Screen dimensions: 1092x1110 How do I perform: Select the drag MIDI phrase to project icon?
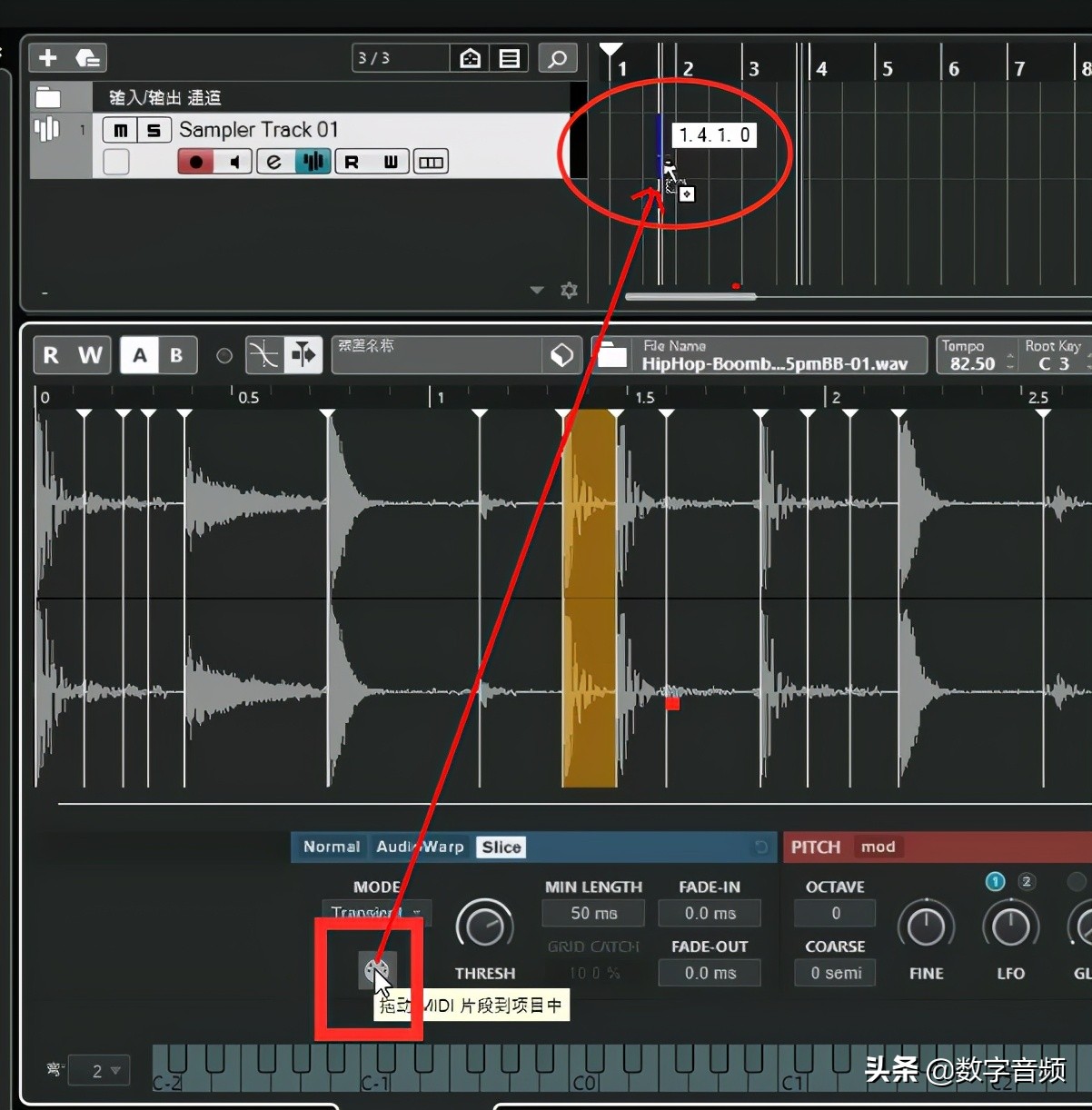coord(376,970)
